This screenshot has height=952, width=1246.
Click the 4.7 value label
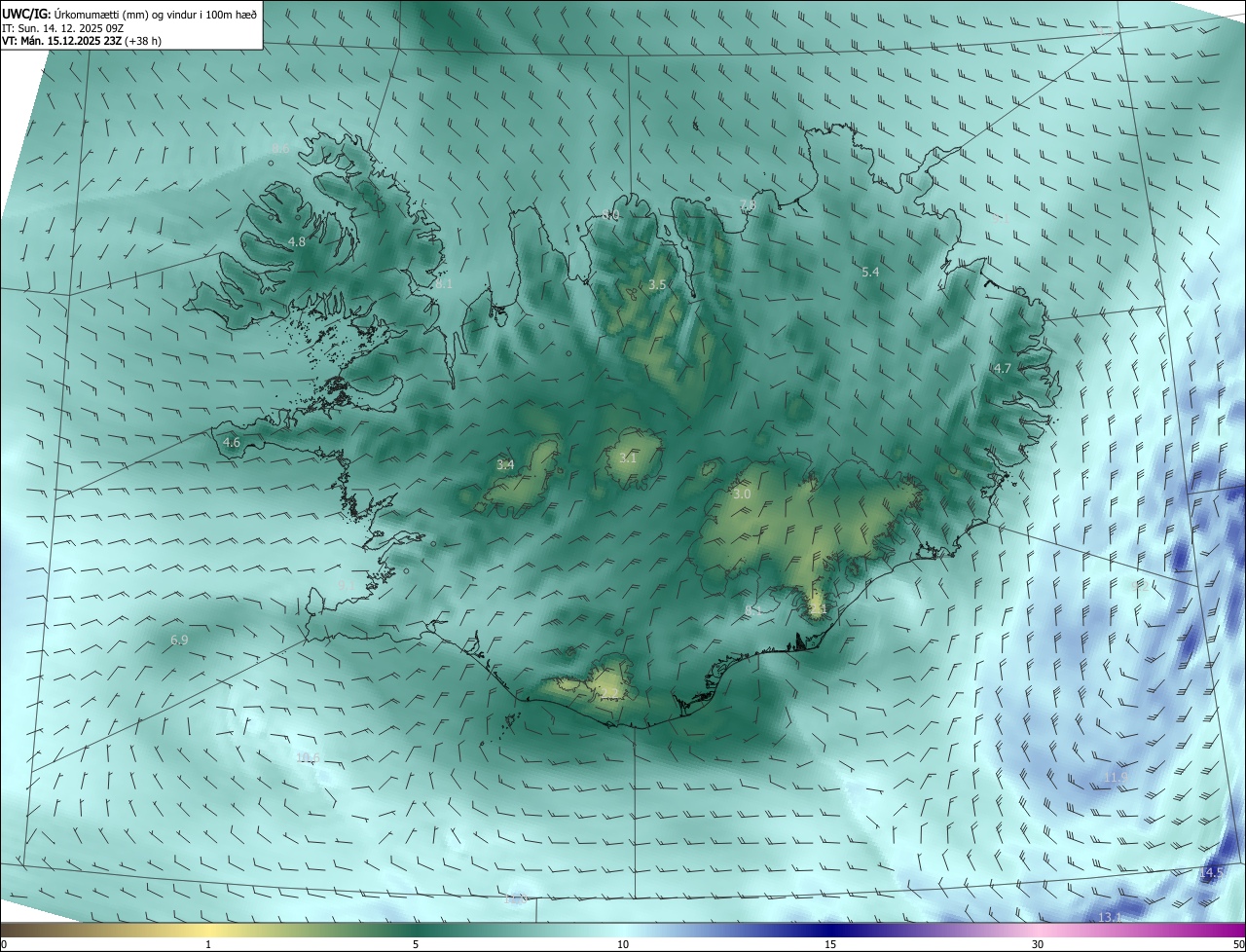[1002, 368]
